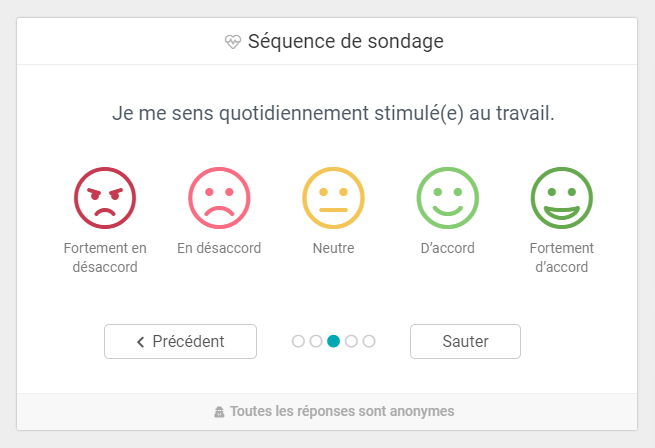The height and width of the screenshot is (448, 655).
Task: Choose the dark green 'Fortement d'accord' smiley
Action: point(561,198)
